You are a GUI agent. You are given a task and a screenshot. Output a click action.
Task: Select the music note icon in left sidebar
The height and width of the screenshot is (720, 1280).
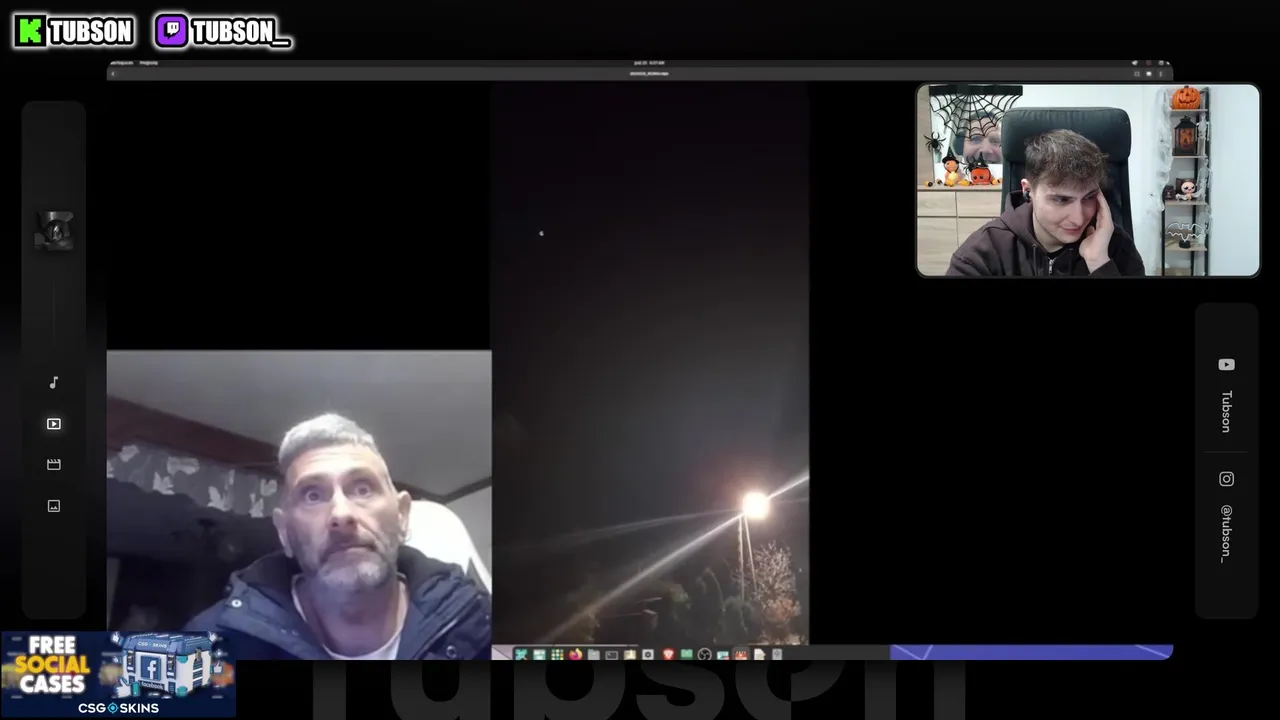(54, 382)
